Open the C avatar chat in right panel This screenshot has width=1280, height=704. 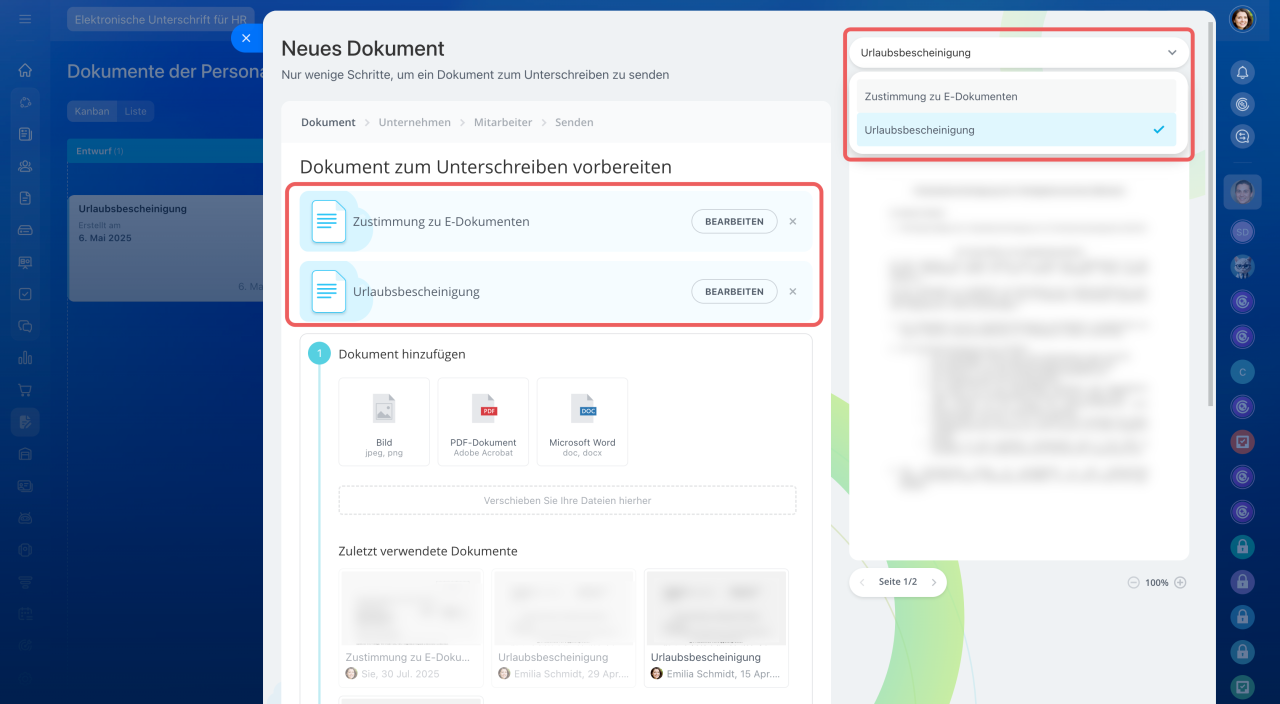[x=1242, y=372]
